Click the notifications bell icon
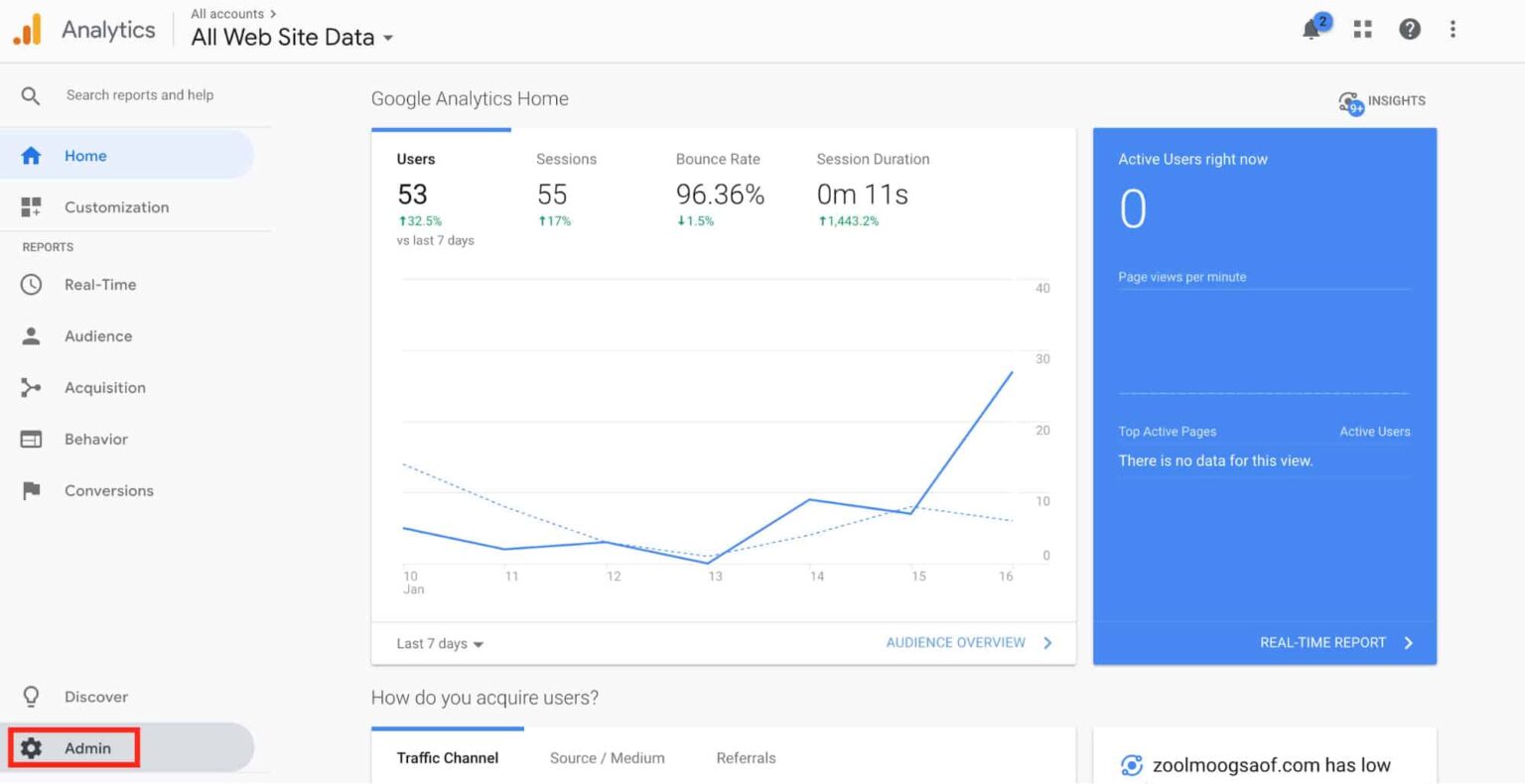 click(1313, 30)
